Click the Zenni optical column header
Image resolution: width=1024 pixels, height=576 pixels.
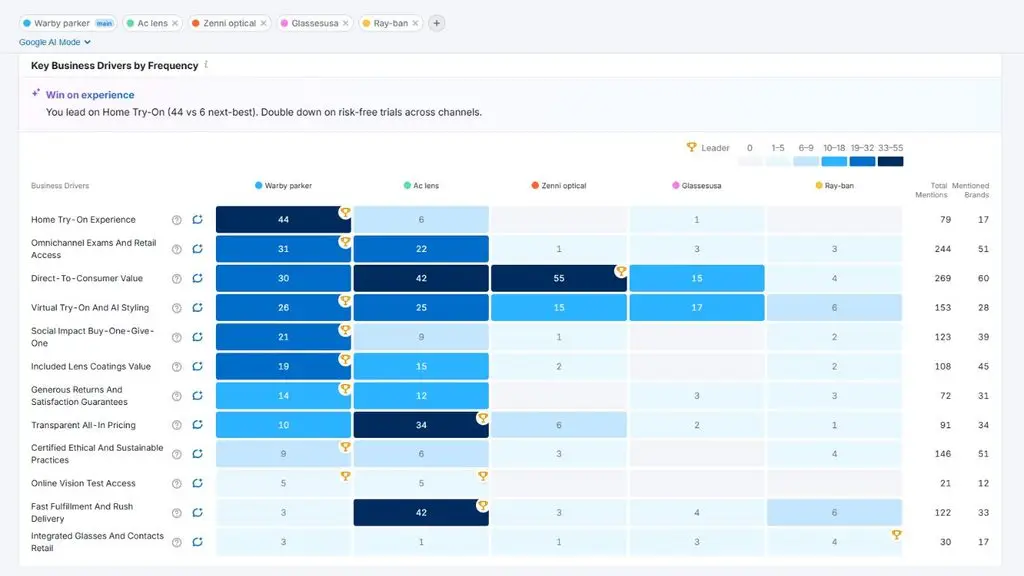(559, 185)
